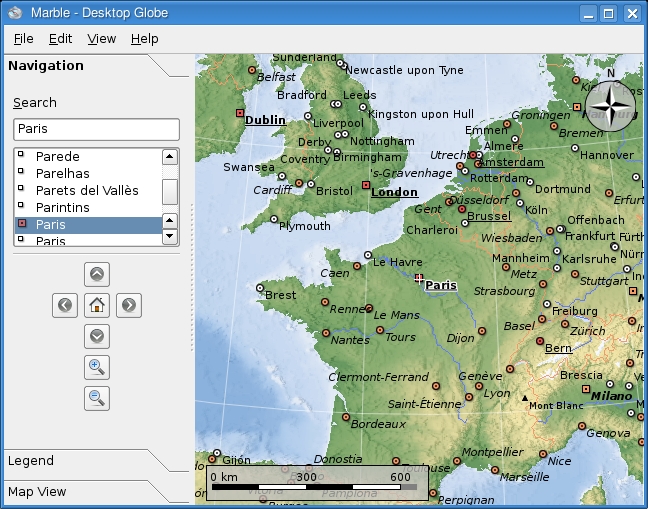Zoom out using the magnifier minus icon
The width and height of the screenshot is (648, 509).
tap(97, 398)
